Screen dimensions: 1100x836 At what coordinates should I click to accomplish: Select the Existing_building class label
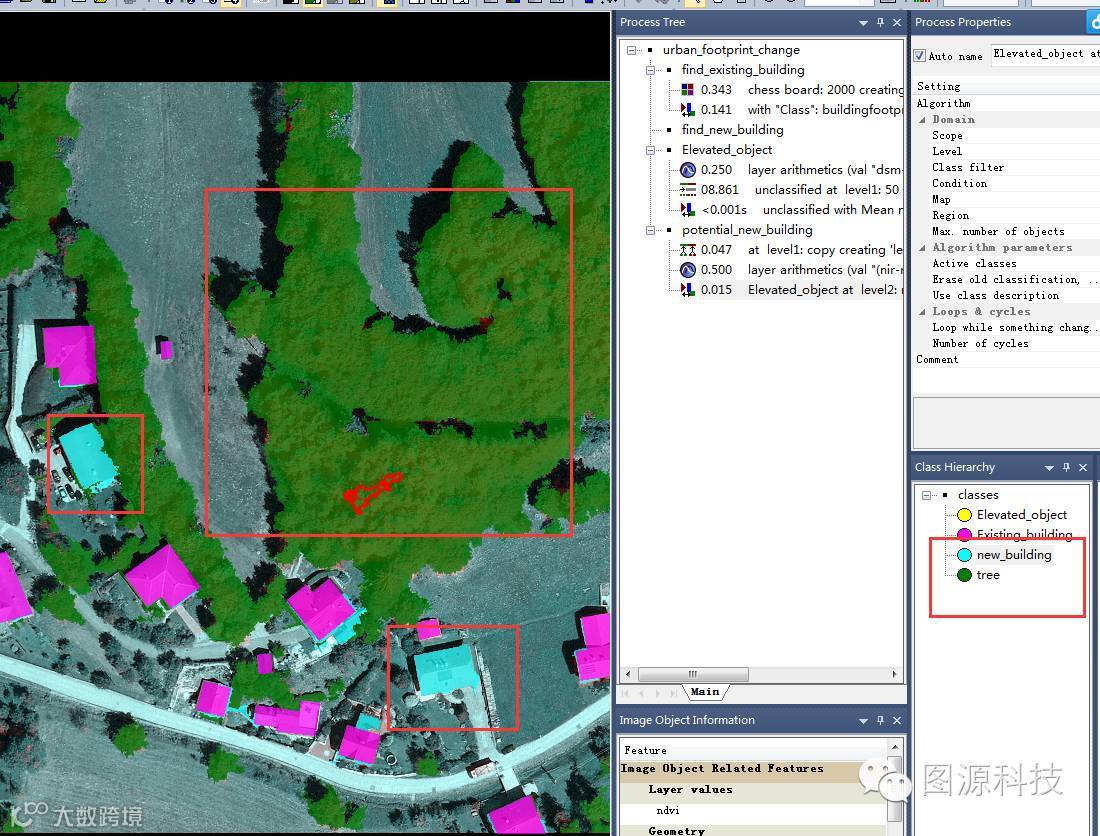1024,534
